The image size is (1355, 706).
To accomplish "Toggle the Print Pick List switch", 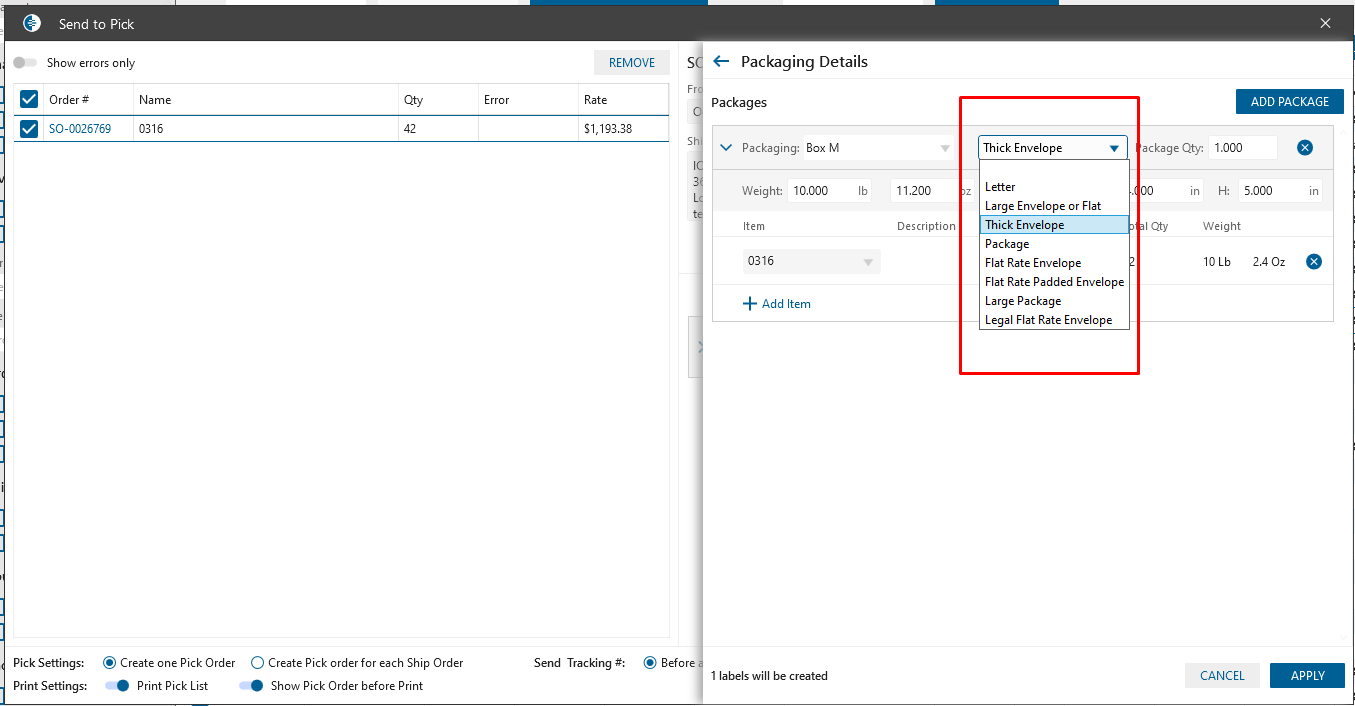I will click(118, 686).
